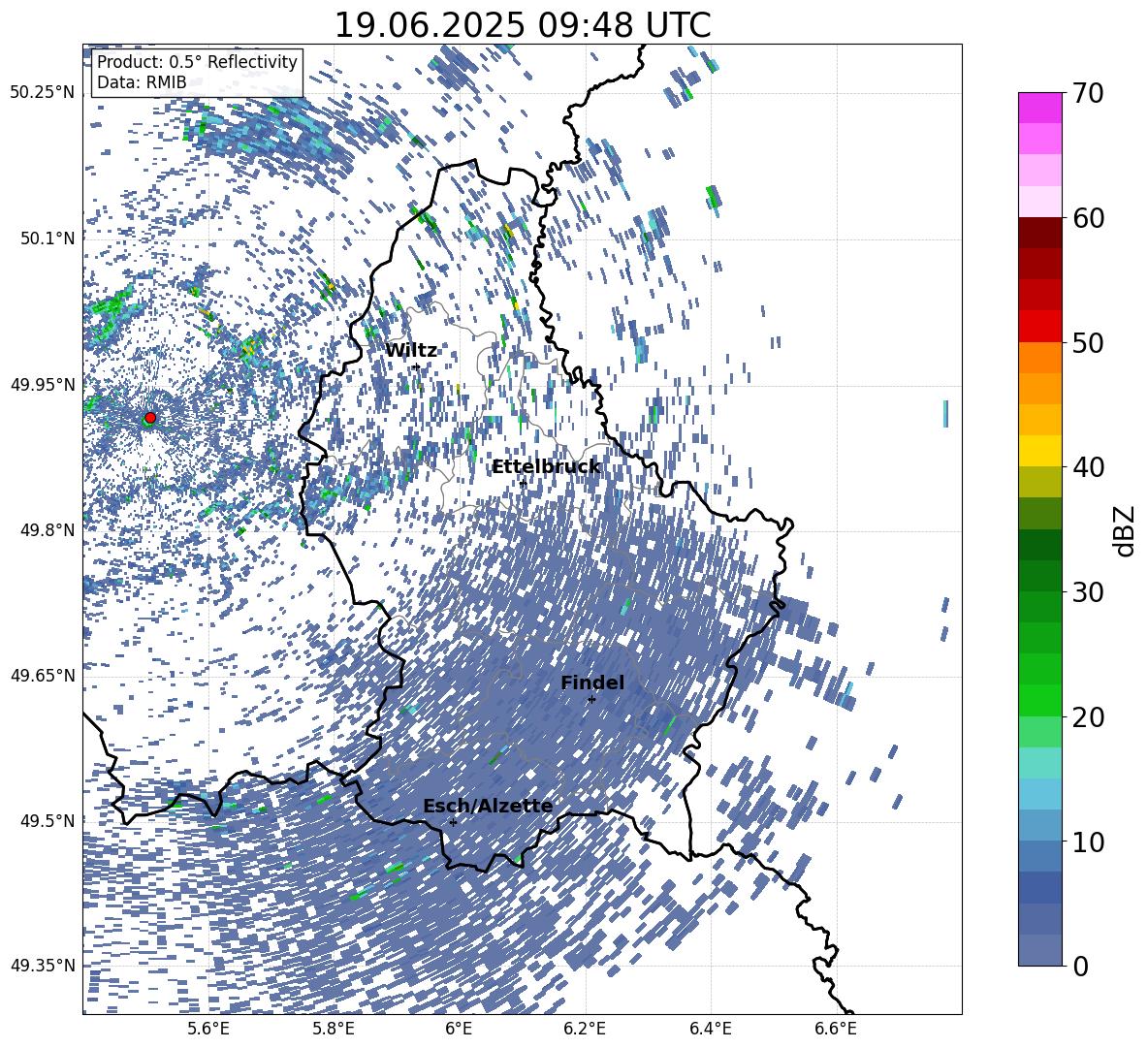Click the Wiltz location cross marker

point(417,366)
